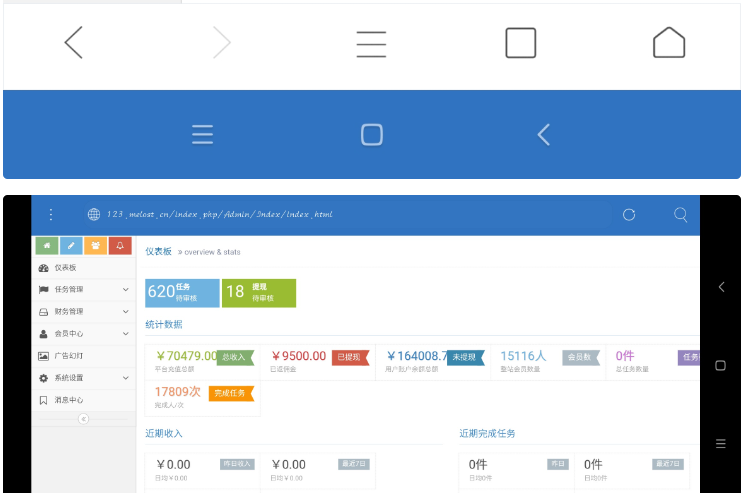Viewport: 745px width, 493px height.
Task: Select the 17809次 completion count
Action: click(178, 392)
